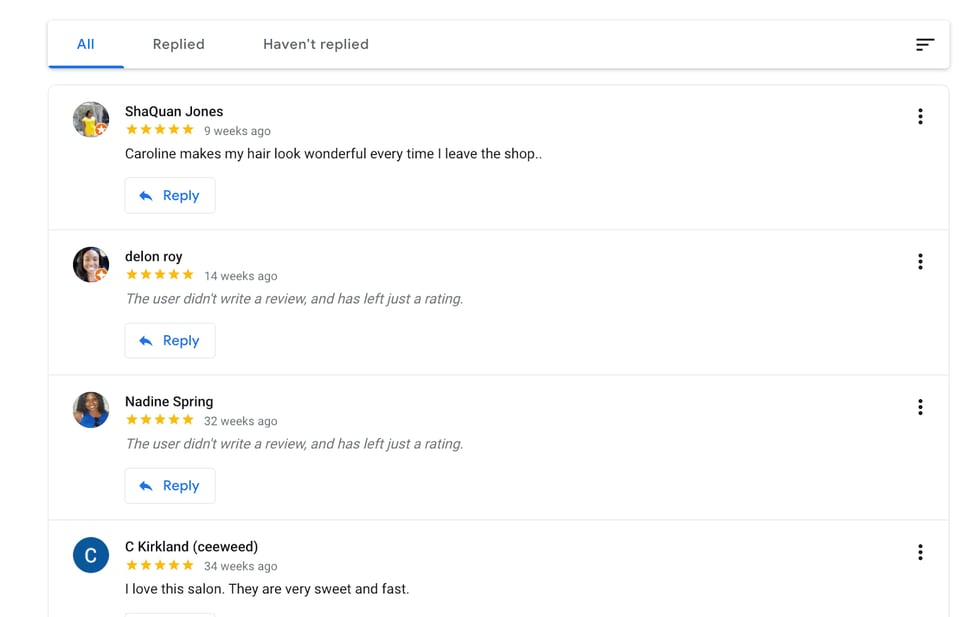Click the five-star rating on ShaQuan Jones review

(x=160, y=130)
